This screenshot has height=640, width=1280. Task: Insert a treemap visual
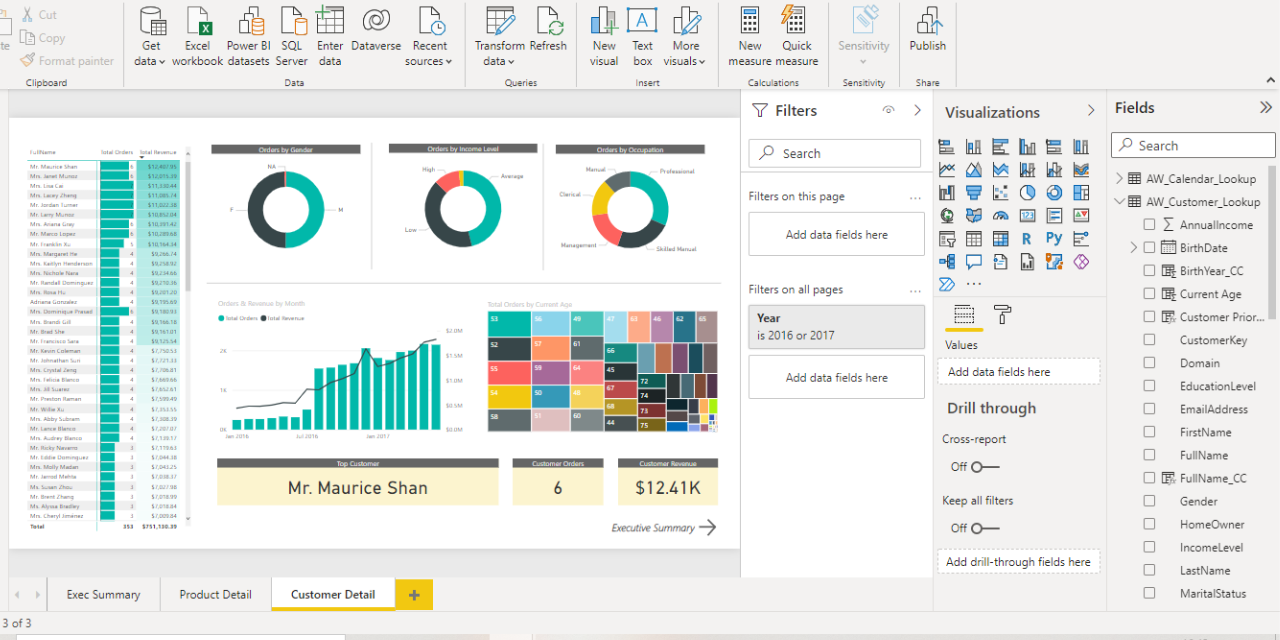[x=1081, y=192]
